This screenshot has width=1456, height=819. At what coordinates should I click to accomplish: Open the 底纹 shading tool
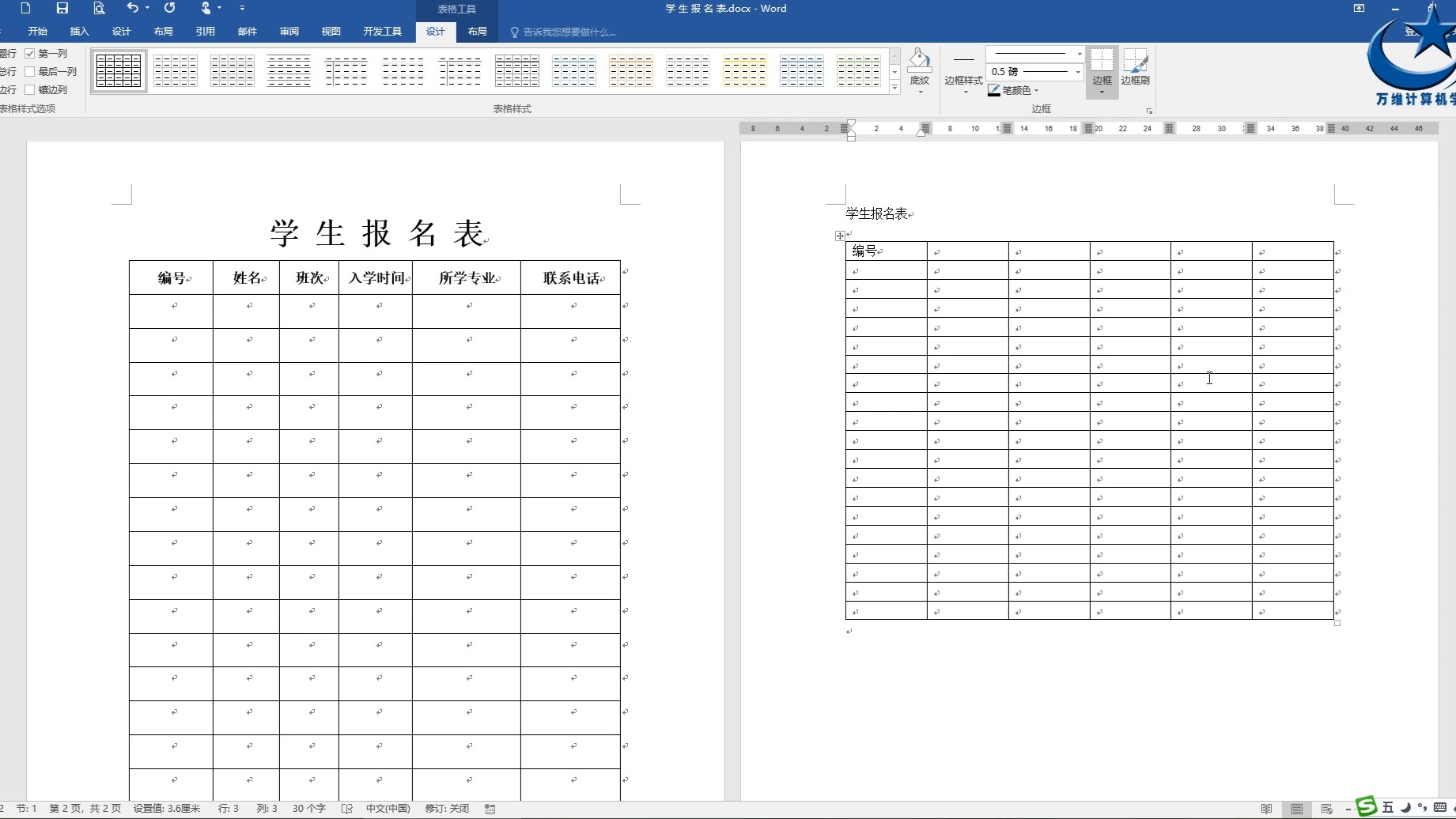919,71
